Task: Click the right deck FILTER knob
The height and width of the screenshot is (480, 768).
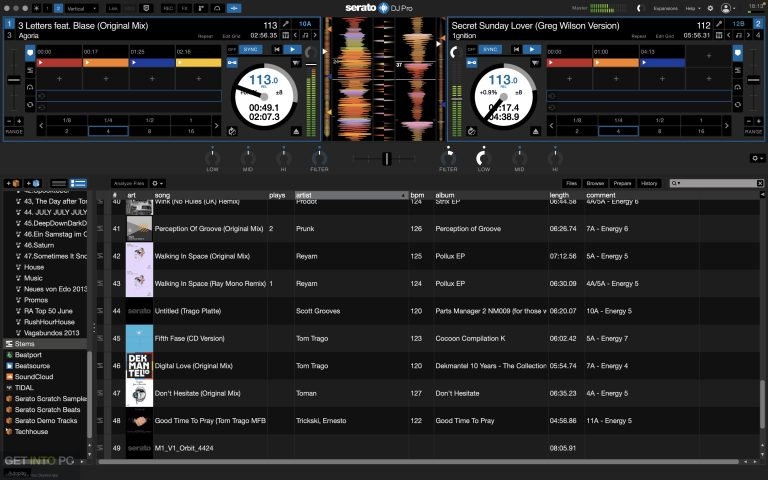Action: [x=448, y=158]
